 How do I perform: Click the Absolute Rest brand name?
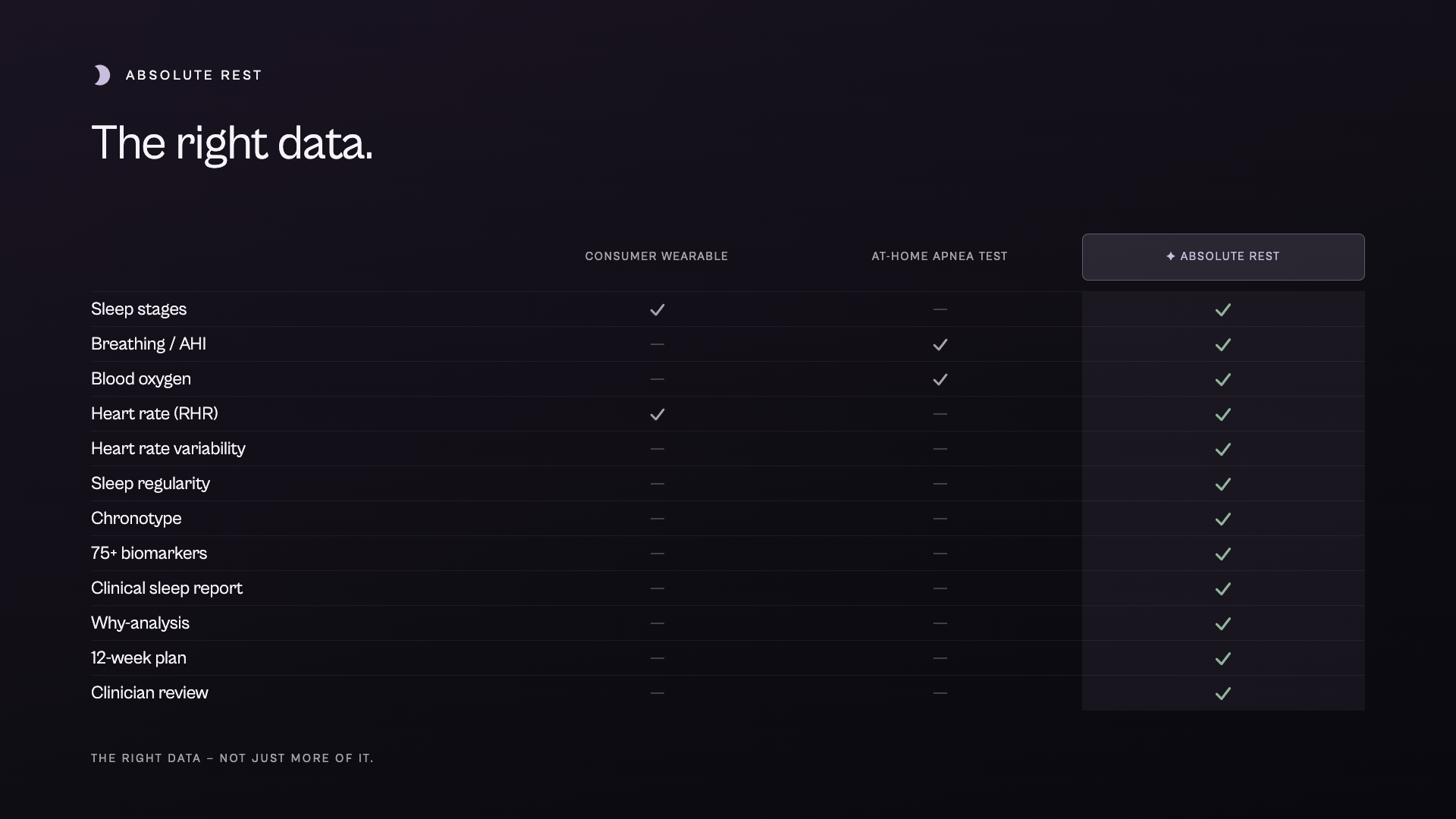(x=193, y=75)
